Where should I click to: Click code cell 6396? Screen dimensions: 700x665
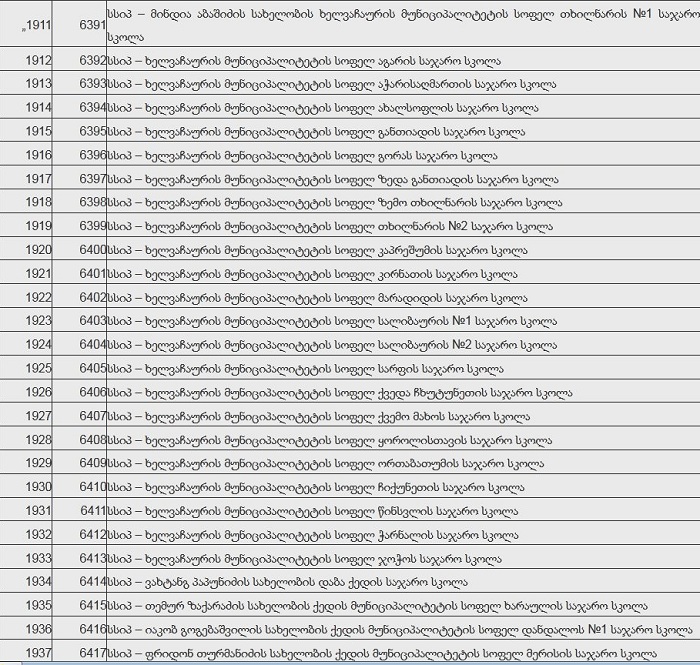pyautogui.click(x=93, y=155)
